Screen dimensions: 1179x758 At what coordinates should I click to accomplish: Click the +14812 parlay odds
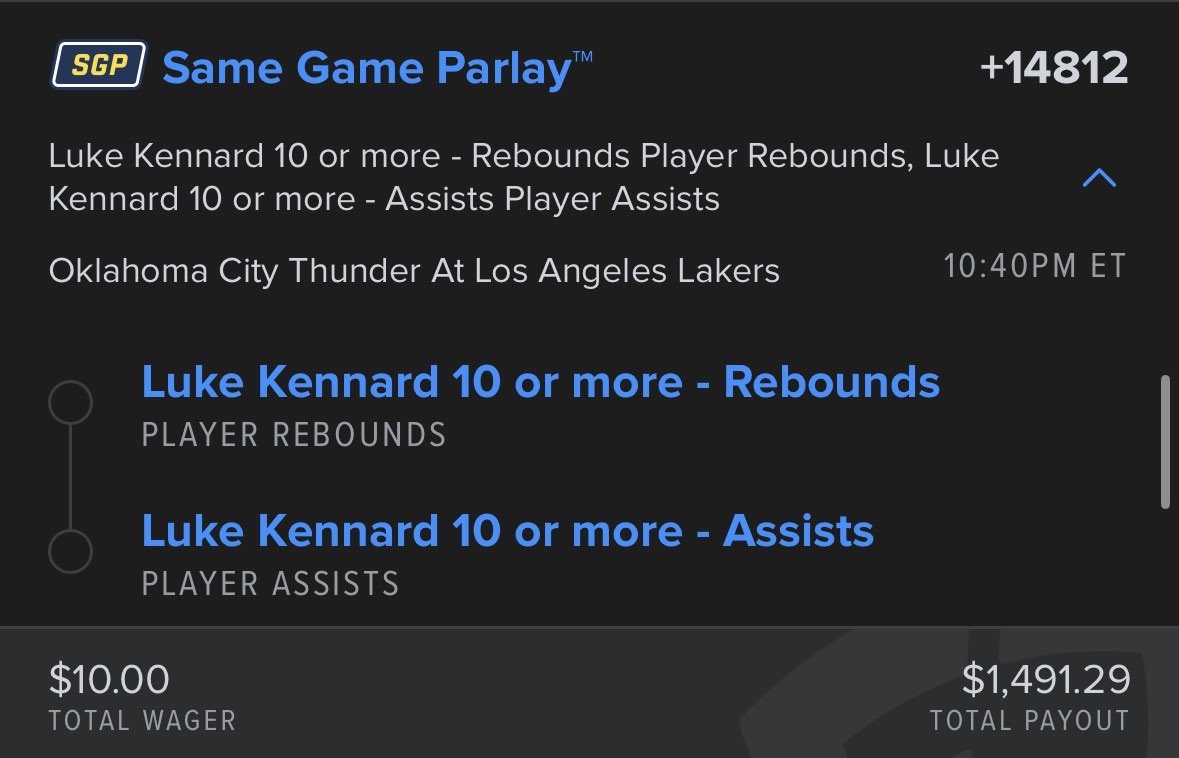coord(1054,68)
